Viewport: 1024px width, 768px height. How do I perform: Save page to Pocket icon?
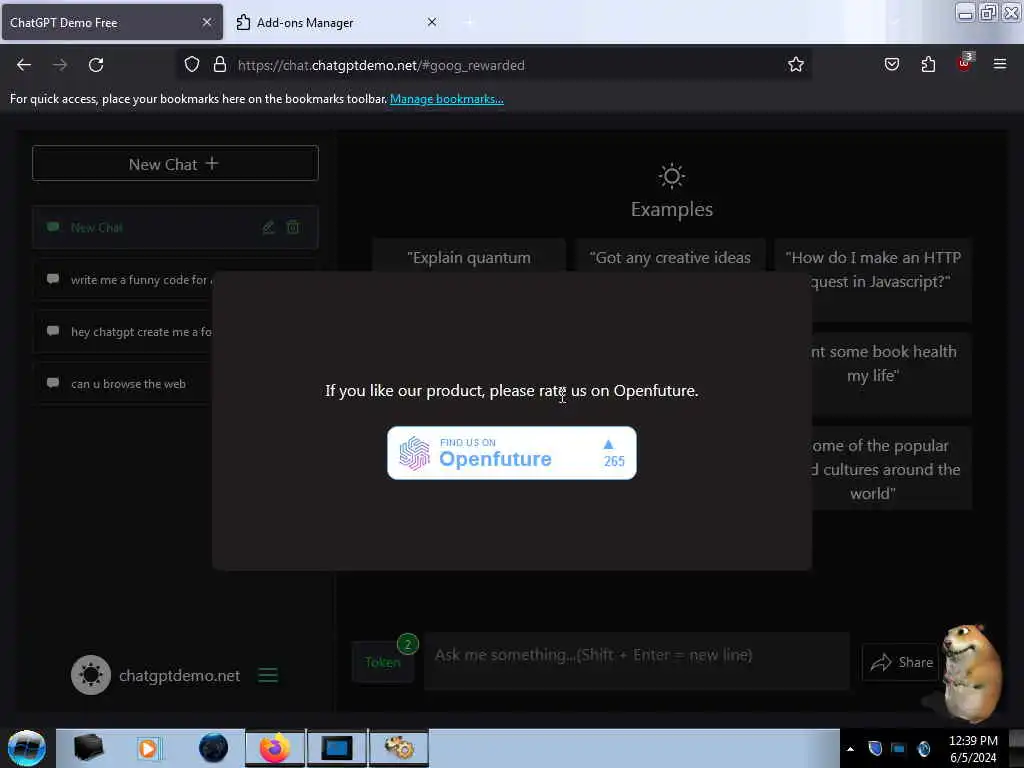(x=891, y=65)
